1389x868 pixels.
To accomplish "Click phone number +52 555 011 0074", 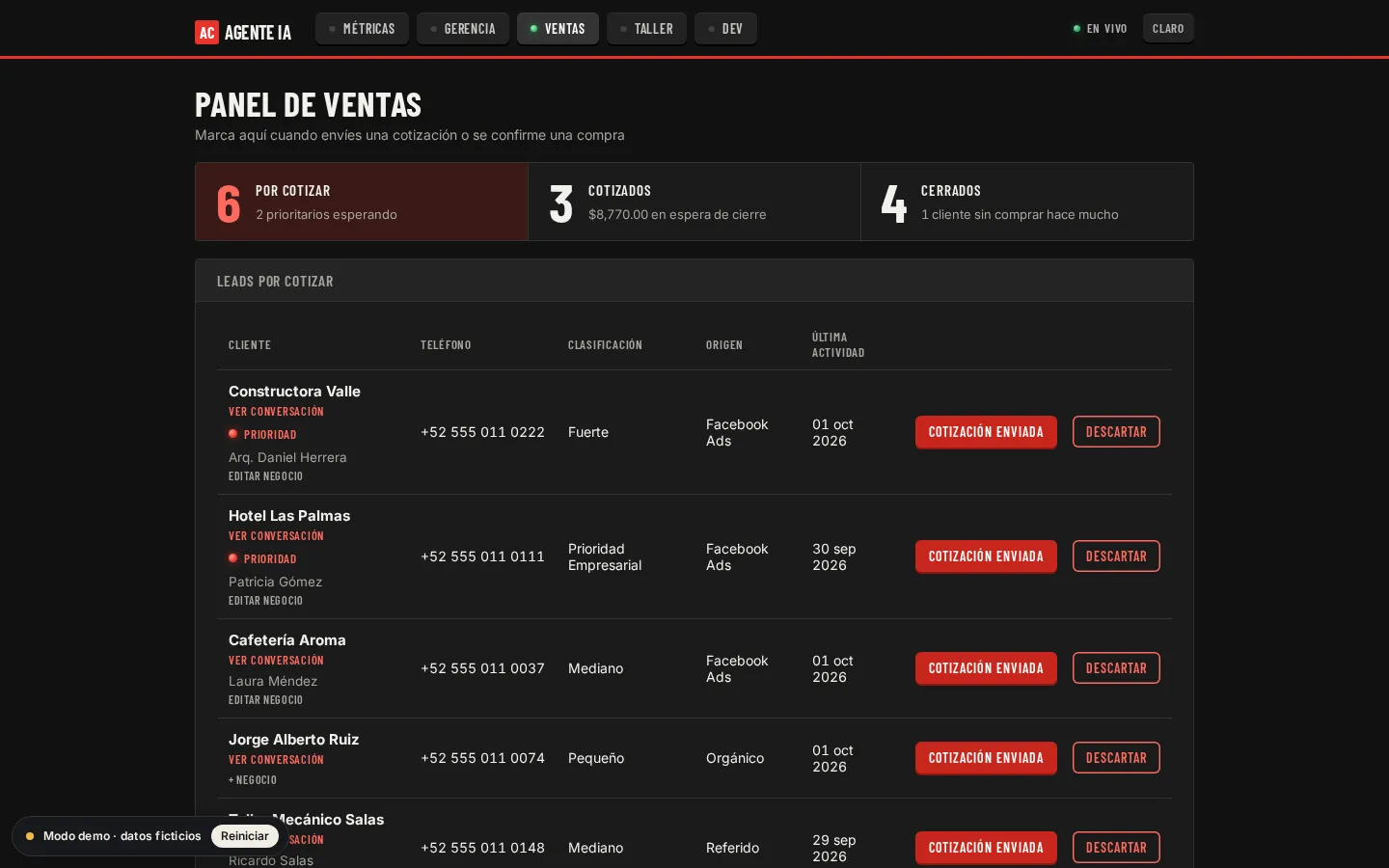I will (x=482, y=758).
